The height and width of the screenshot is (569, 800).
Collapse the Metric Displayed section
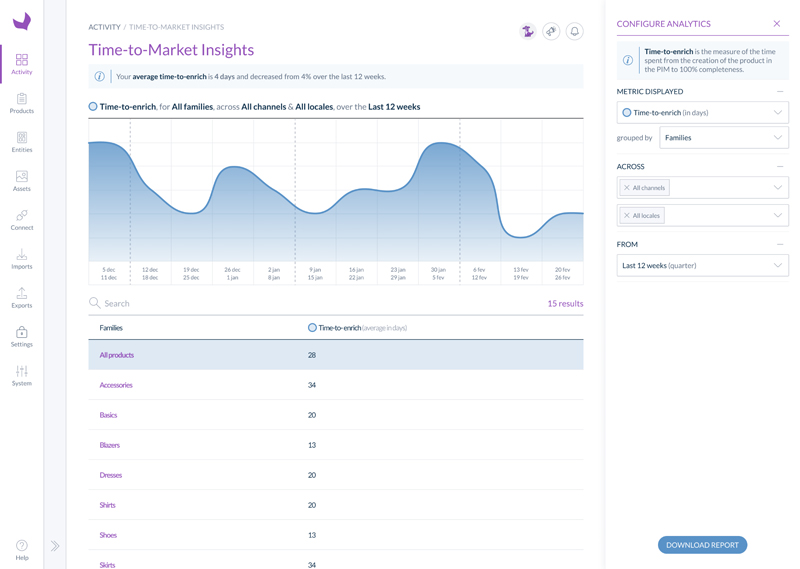click(780, 91)
